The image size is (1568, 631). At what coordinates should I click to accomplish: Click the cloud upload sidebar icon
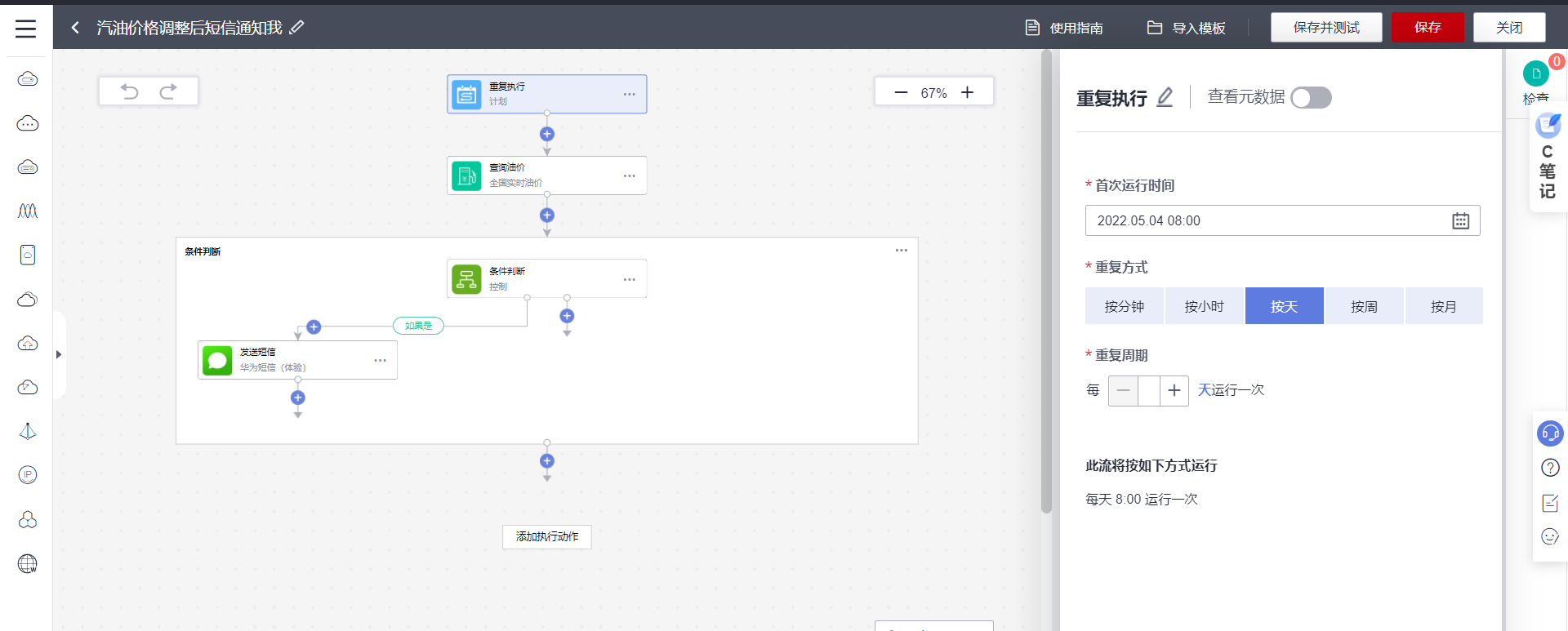coord(28,343)
